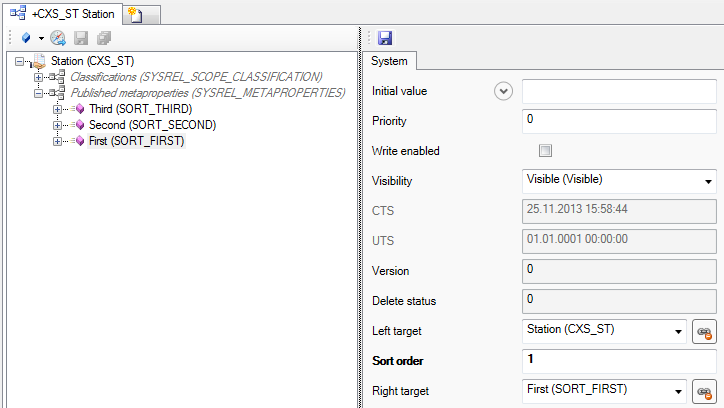Click the purple icon of Third metaproperty
Image resolution: width=724 pixels, height=408 pixels.
(78, 109)
